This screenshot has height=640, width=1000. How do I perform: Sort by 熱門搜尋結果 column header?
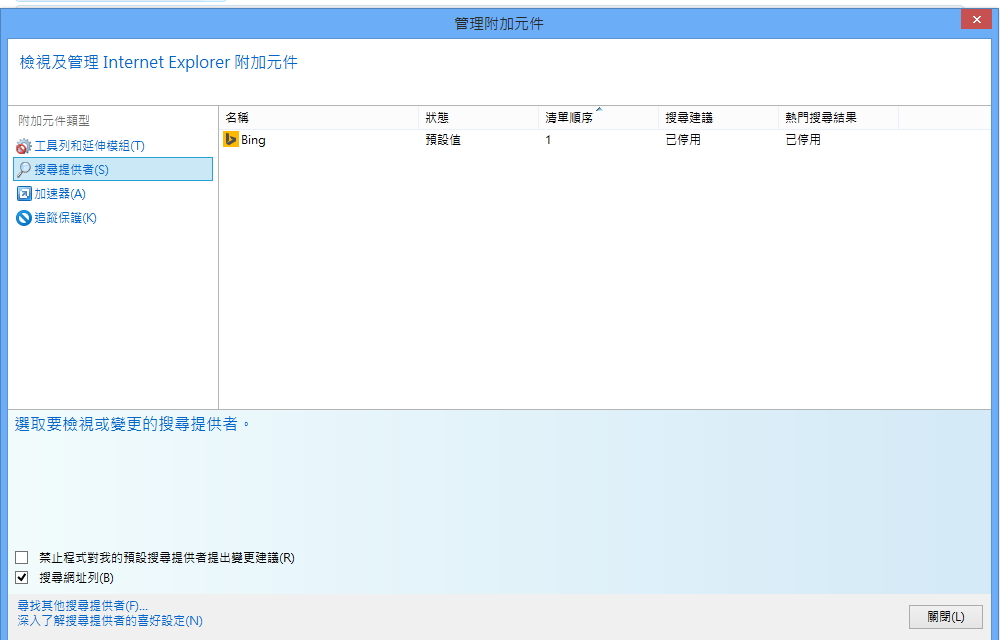click(838, 117)
